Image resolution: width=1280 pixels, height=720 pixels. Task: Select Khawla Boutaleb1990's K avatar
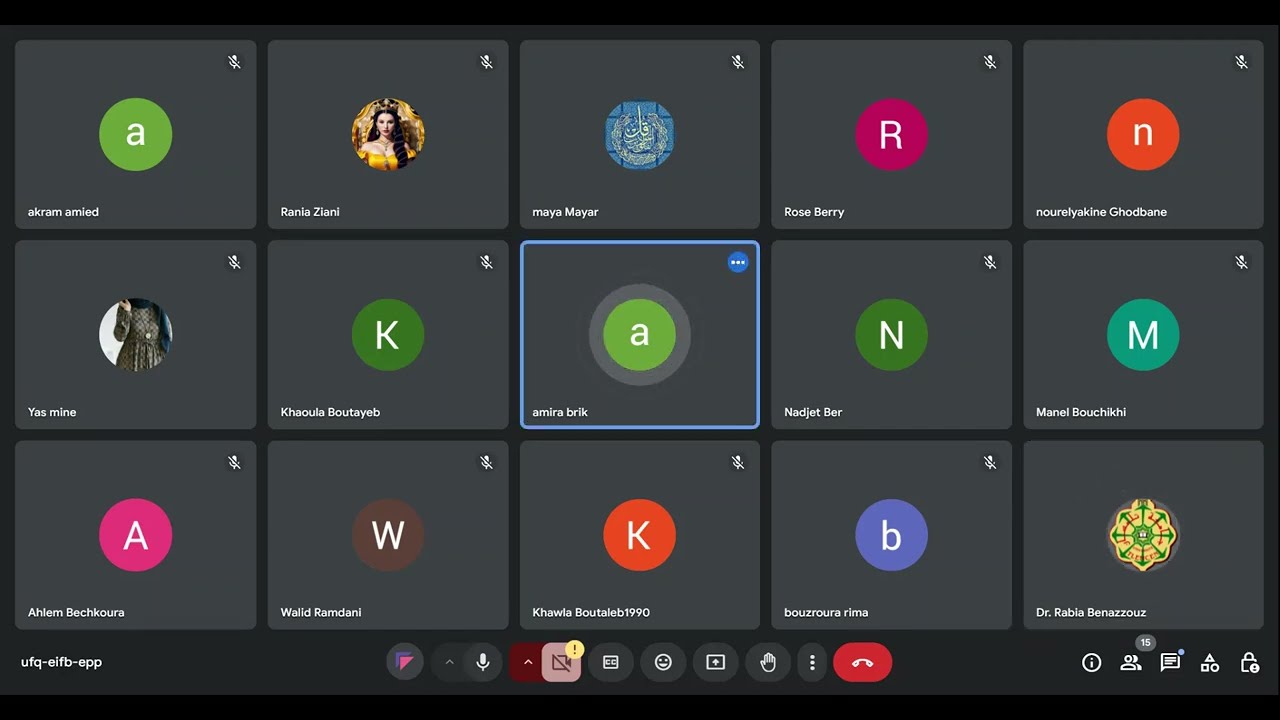click(640, 535)
